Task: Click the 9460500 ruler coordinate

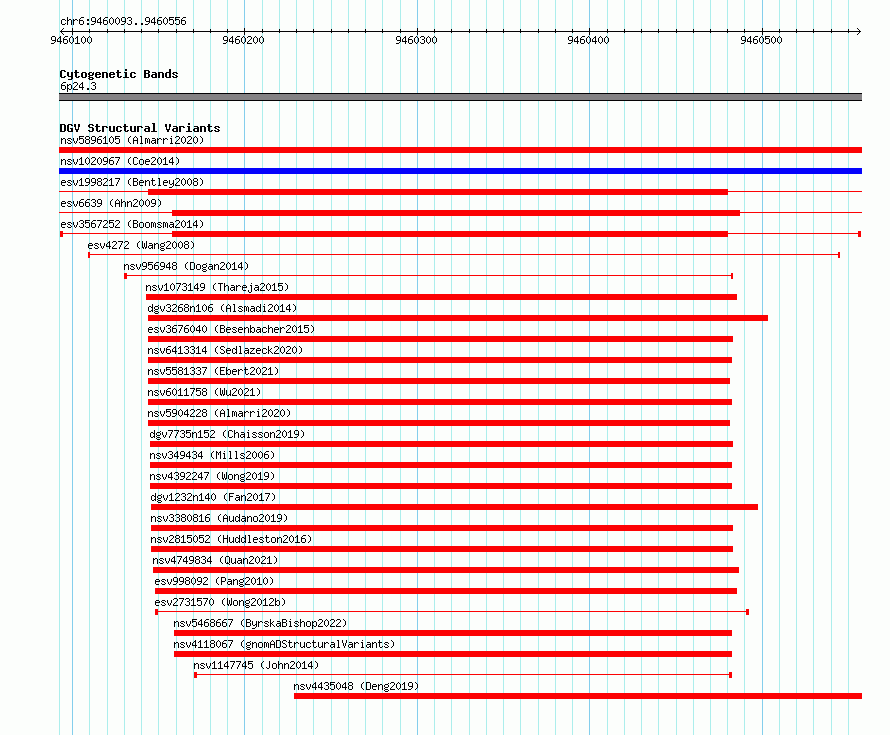Action: pyautogui.click(x=761, y=40)
